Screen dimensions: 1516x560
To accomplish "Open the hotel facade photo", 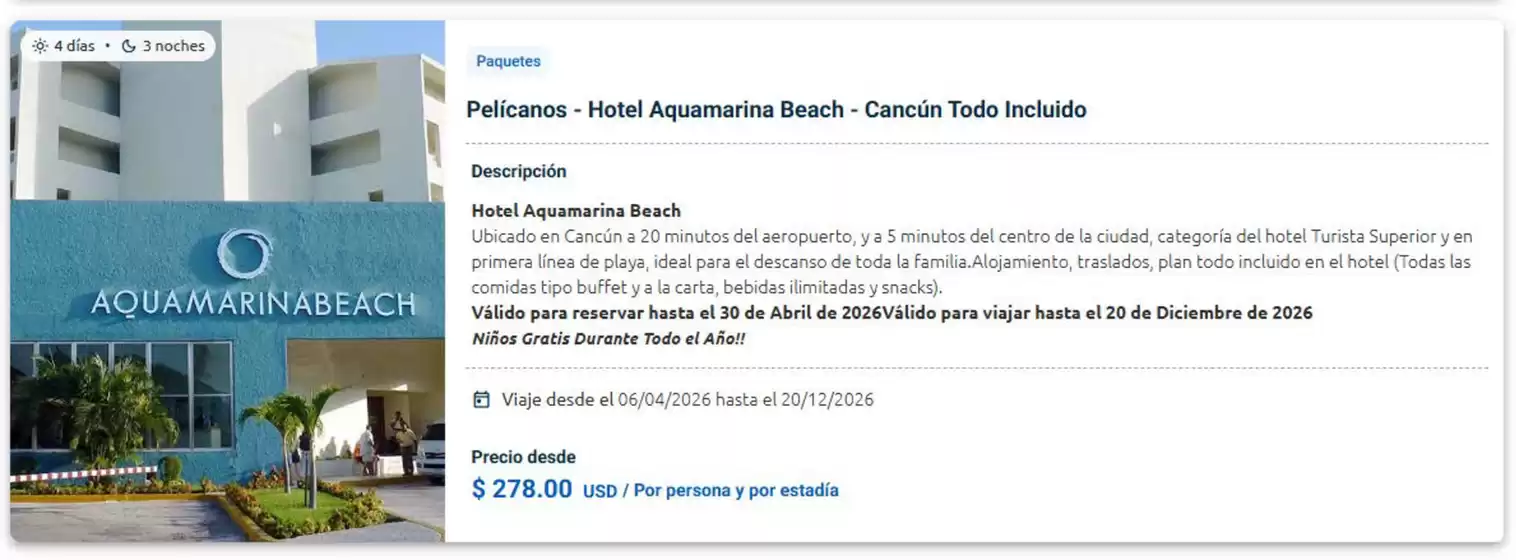I will pos(228,400).
